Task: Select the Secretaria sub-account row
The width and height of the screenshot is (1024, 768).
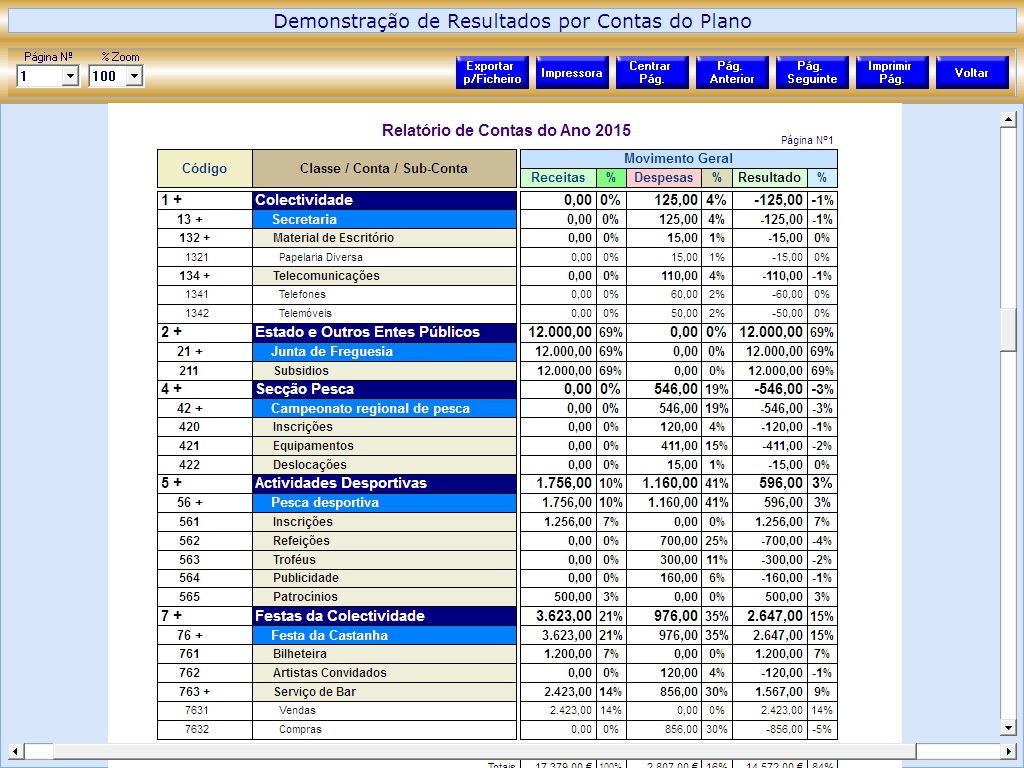Action: click(x=385, y=219)
